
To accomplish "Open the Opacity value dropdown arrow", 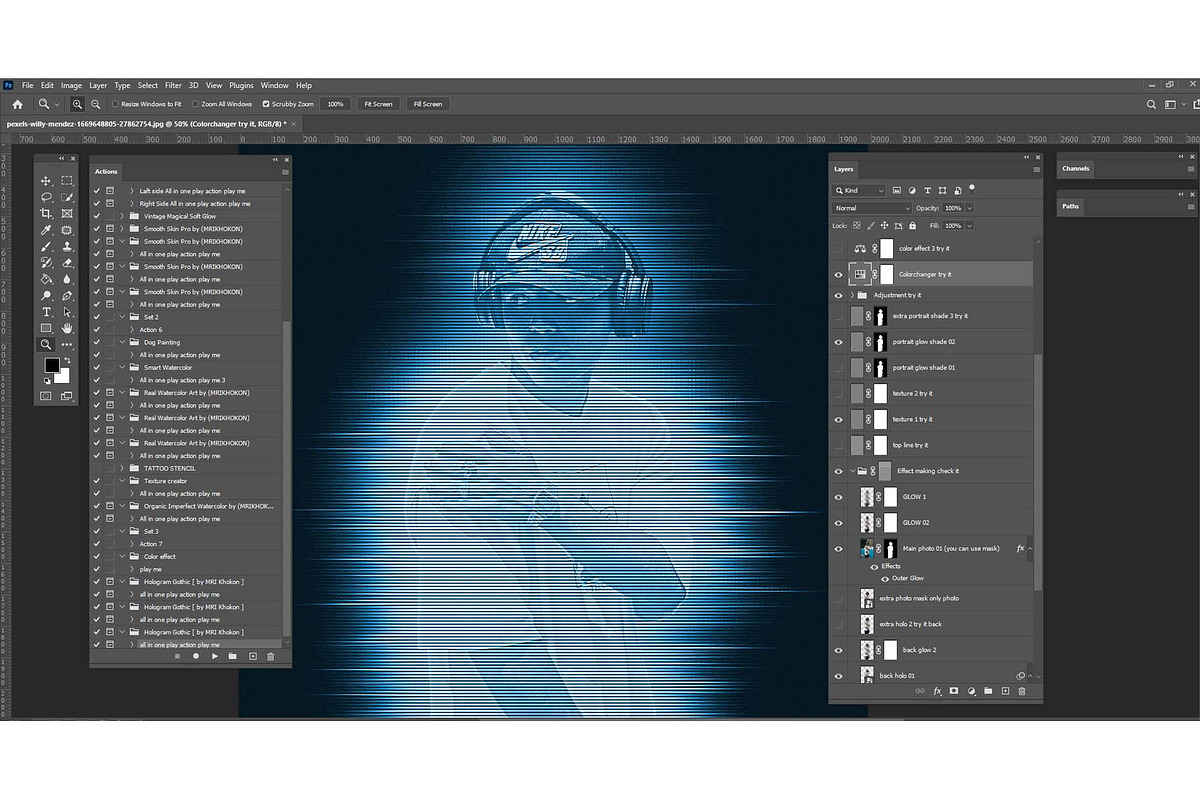I will coord(969,208).
